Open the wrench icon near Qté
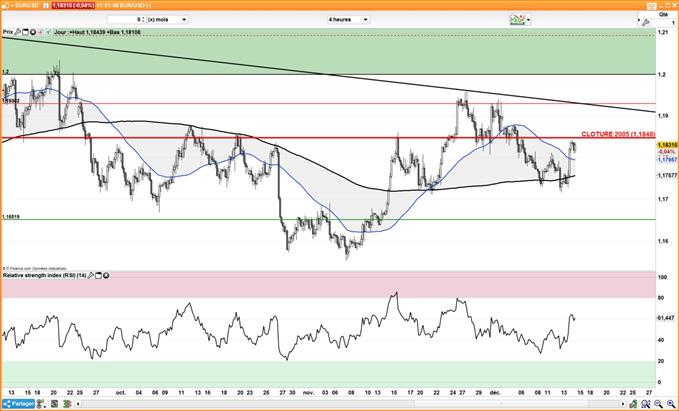This screenshot has height=411, width=679. (645, 22)
